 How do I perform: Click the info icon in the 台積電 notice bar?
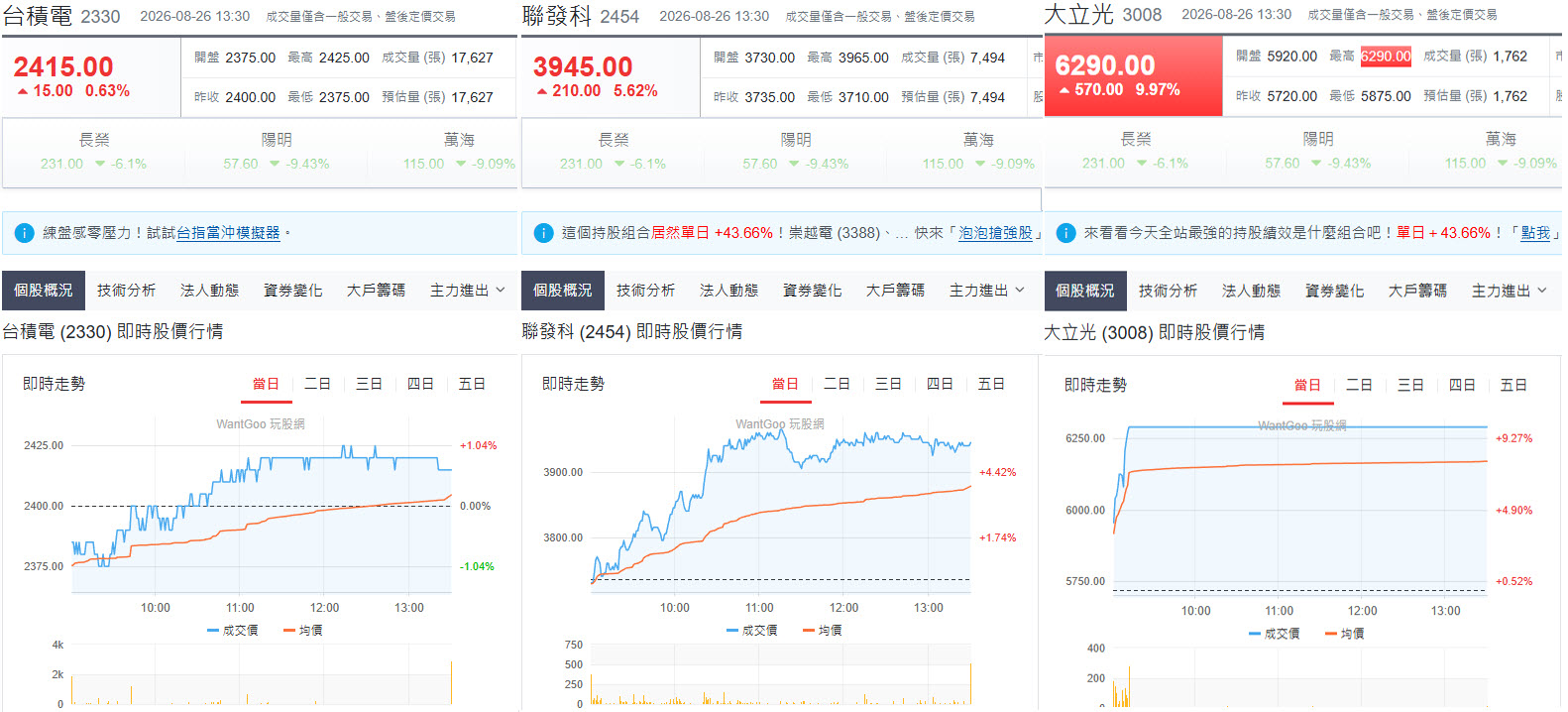[x=25, y=233]
